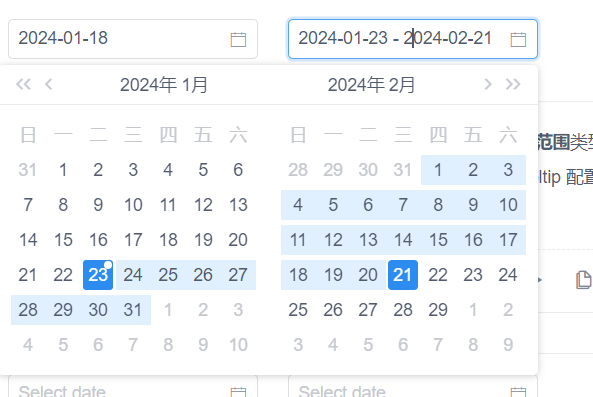Focus the 2024-01-23 - 2024-02-21 range input
The height and width of the screenshot is (397, 593).
(413, 39)
